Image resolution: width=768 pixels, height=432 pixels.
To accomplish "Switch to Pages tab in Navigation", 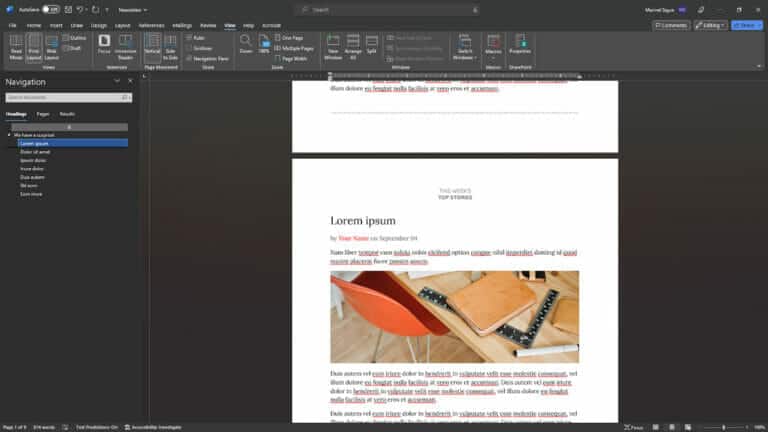I will [x=43, y=114].
